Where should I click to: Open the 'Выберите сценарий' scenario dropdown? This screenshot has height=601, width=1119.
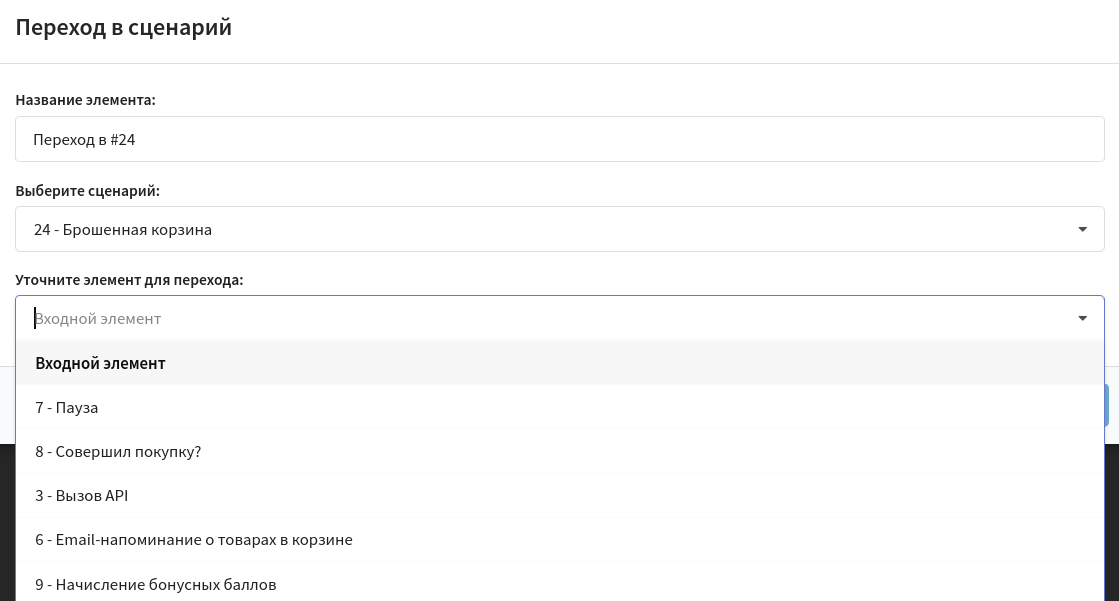560,229
